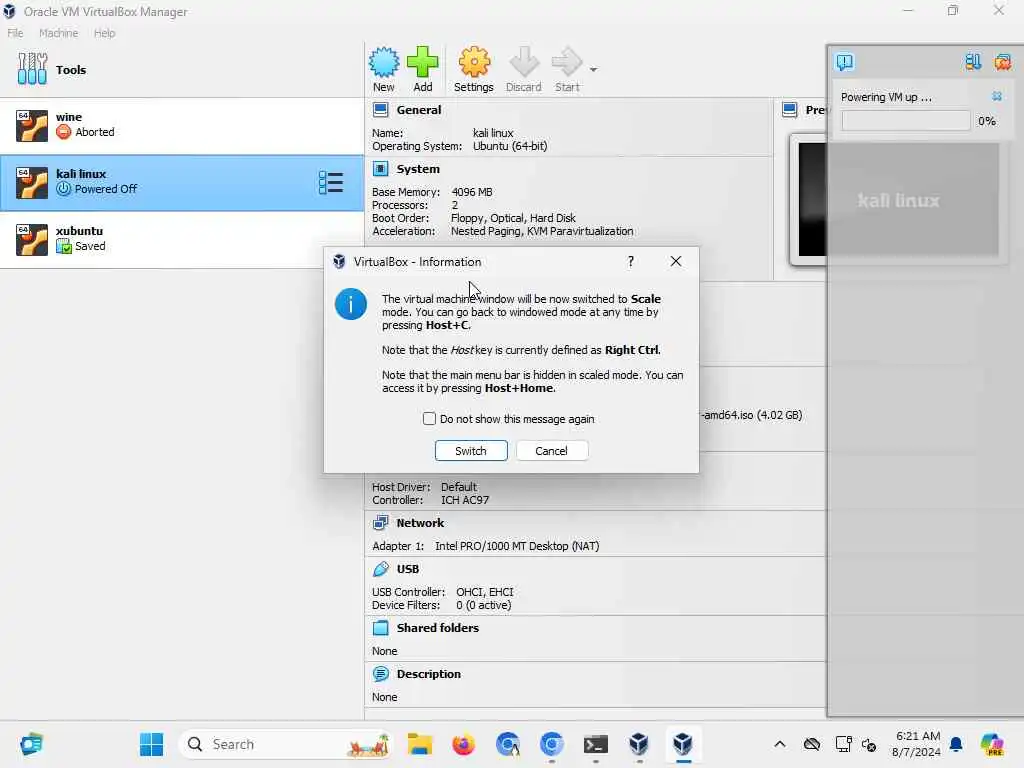Open File Explorer from the taskbar
The width and height of the screenshot is (1024, 768).
click(x=419, y=744)
